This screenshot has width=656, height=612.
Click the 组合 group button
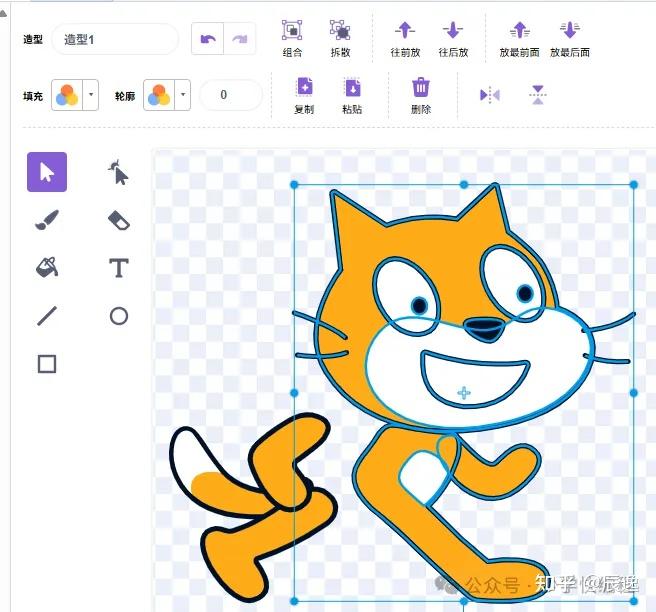pyautogui.click(x=292, y=38)
